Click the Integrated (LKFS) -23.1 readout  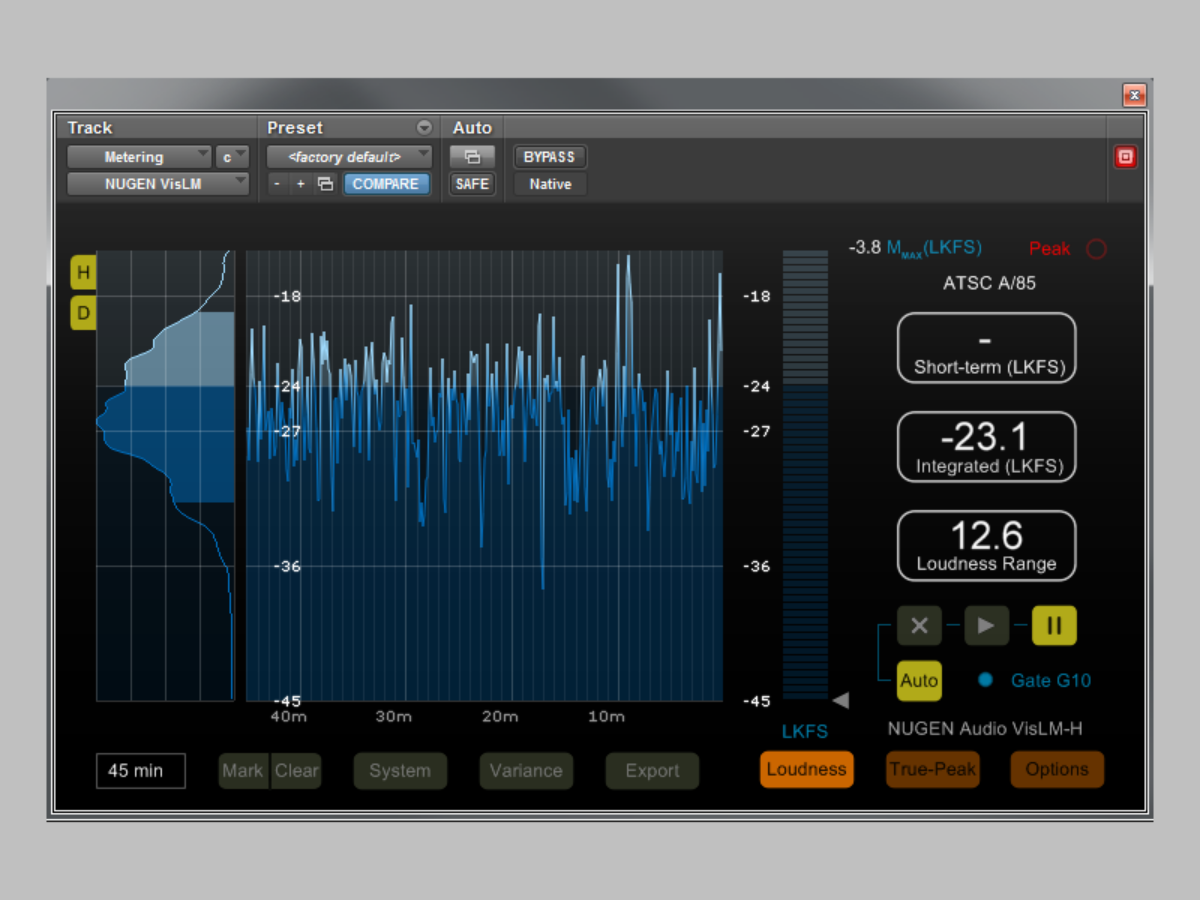986,447
